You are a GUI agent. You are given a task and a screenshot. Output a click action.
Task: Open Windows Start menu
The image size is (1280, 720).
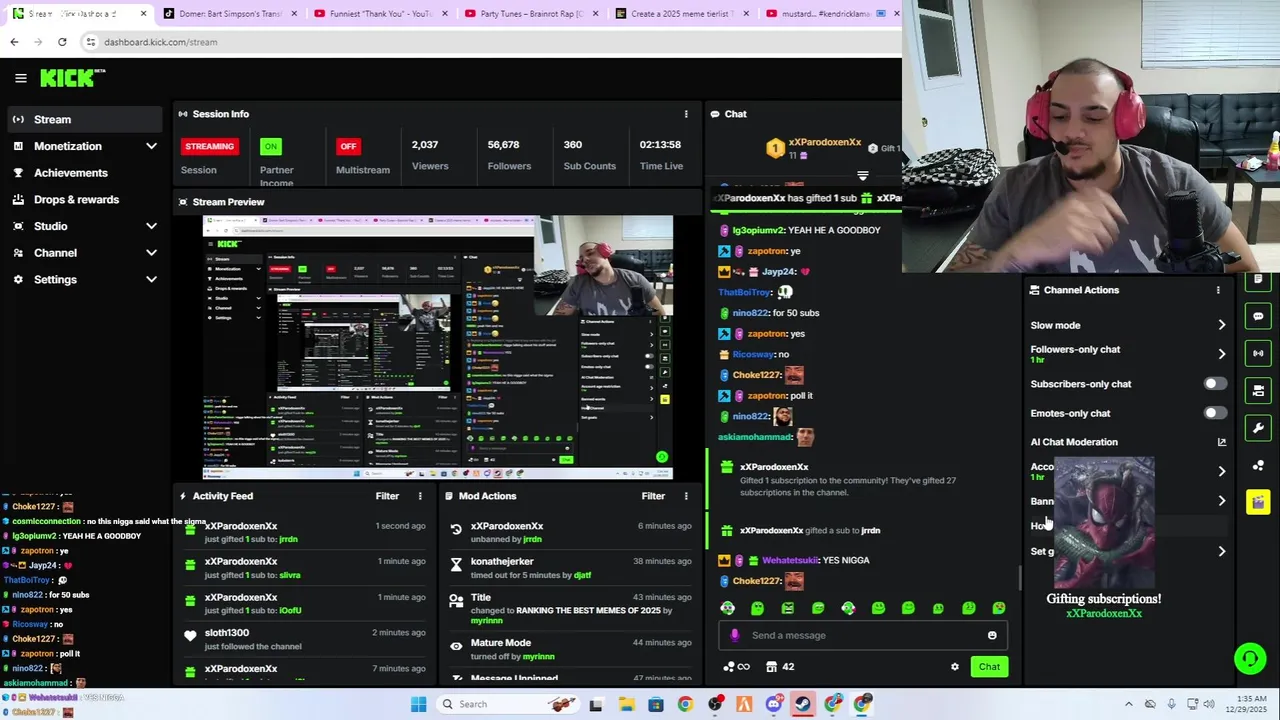click(418, 704)
